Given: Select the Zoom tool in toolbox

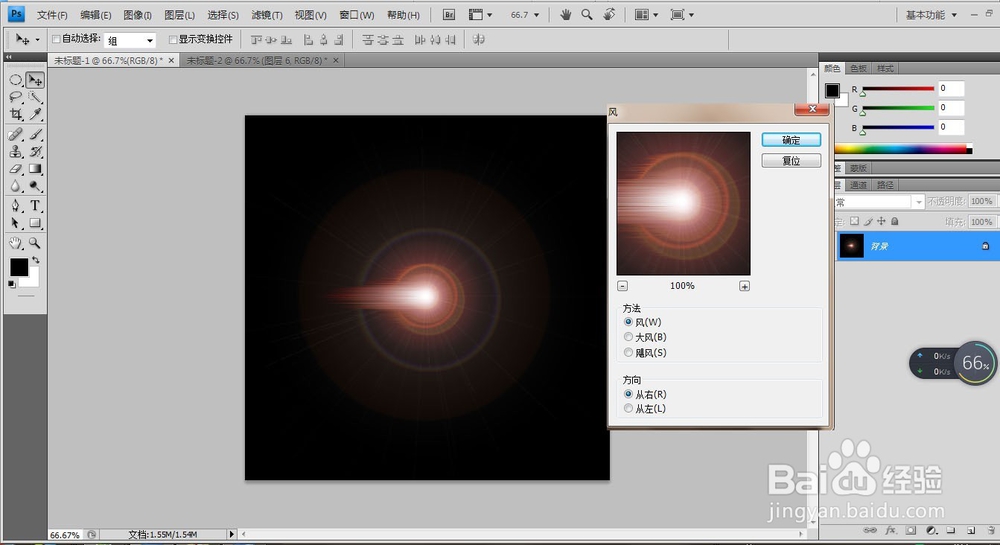Looking at the screenshot, I should (x=35, y=243).
